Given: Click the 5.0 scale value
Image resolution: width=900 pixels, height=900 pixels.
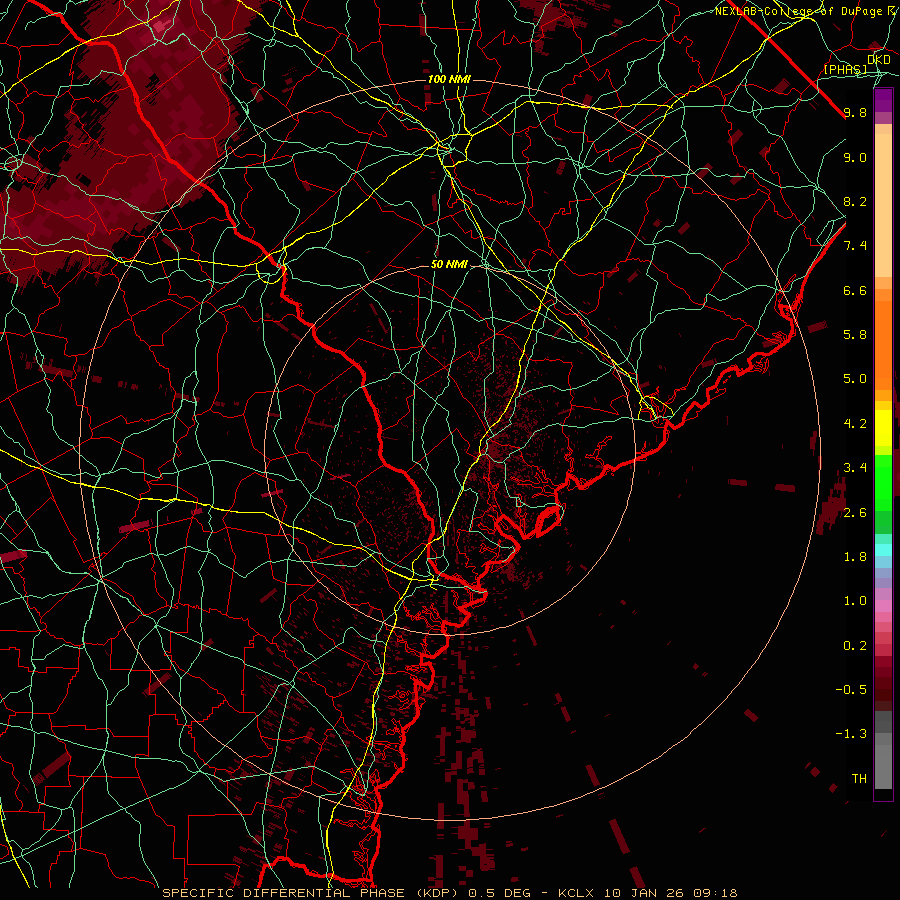Looking at the screenshot, I should 855,379.
